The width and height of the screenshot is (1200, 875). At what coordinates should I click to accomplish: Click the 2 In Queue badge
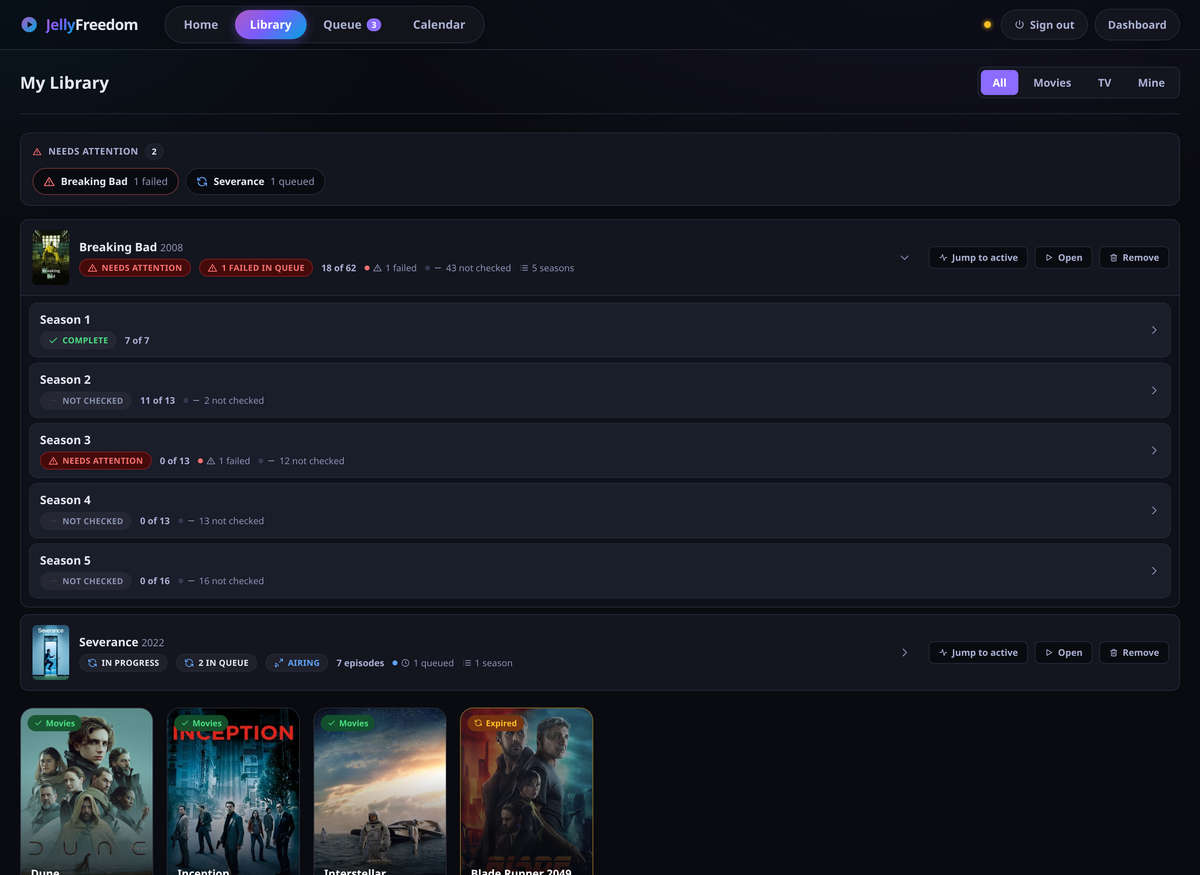[x=217, y=663]
